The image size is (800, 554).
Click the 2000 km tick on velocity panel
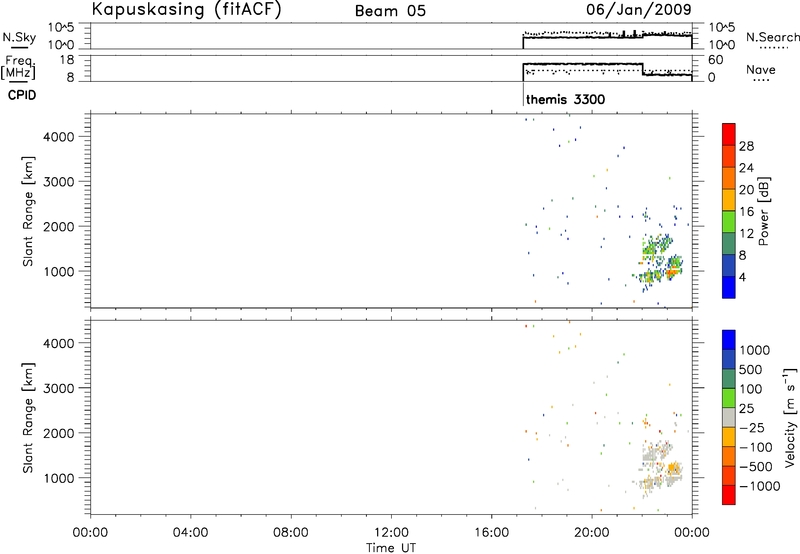(x=60, y=433)
